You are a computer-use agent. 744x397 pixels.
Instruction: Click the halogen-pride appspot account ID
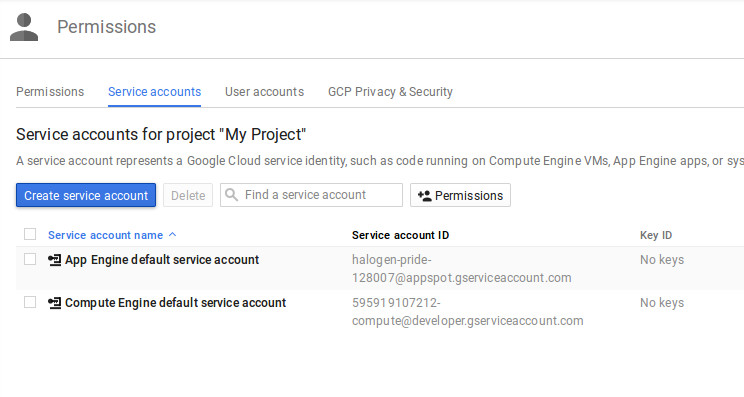click(462, 268)
